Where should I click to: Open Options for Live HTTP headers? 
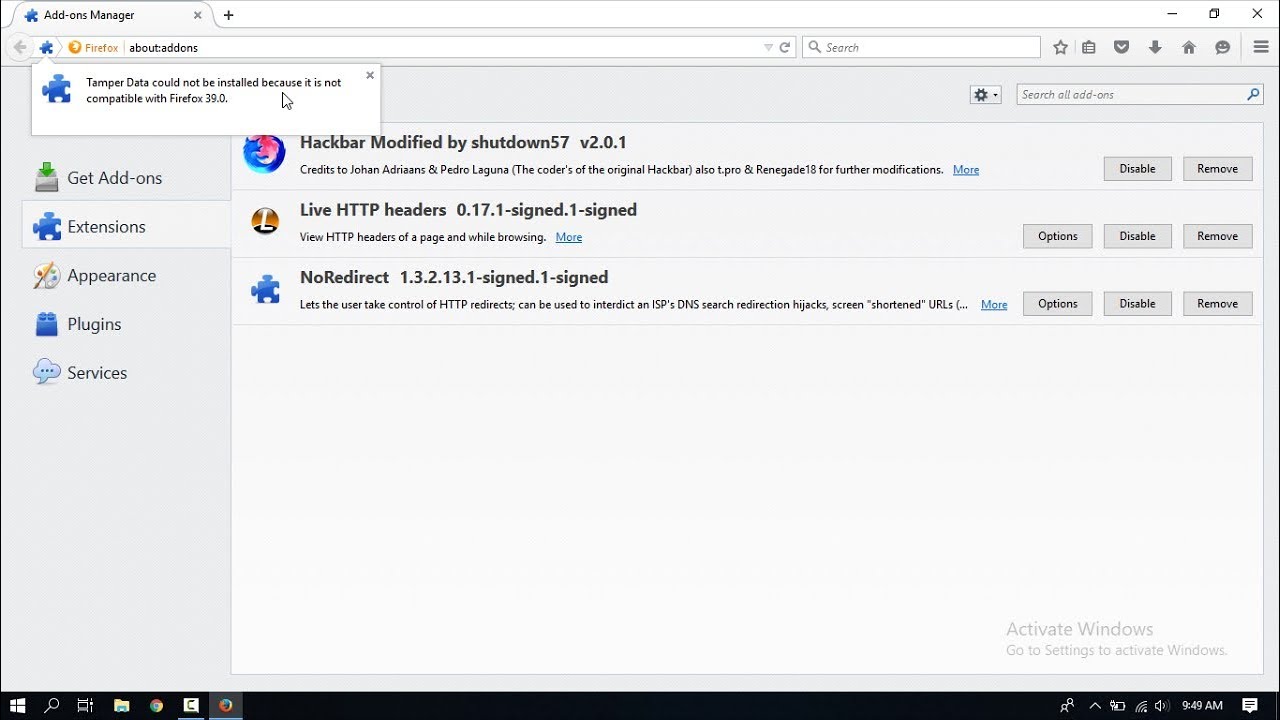pyautogui.click(x=1057, y=236)
